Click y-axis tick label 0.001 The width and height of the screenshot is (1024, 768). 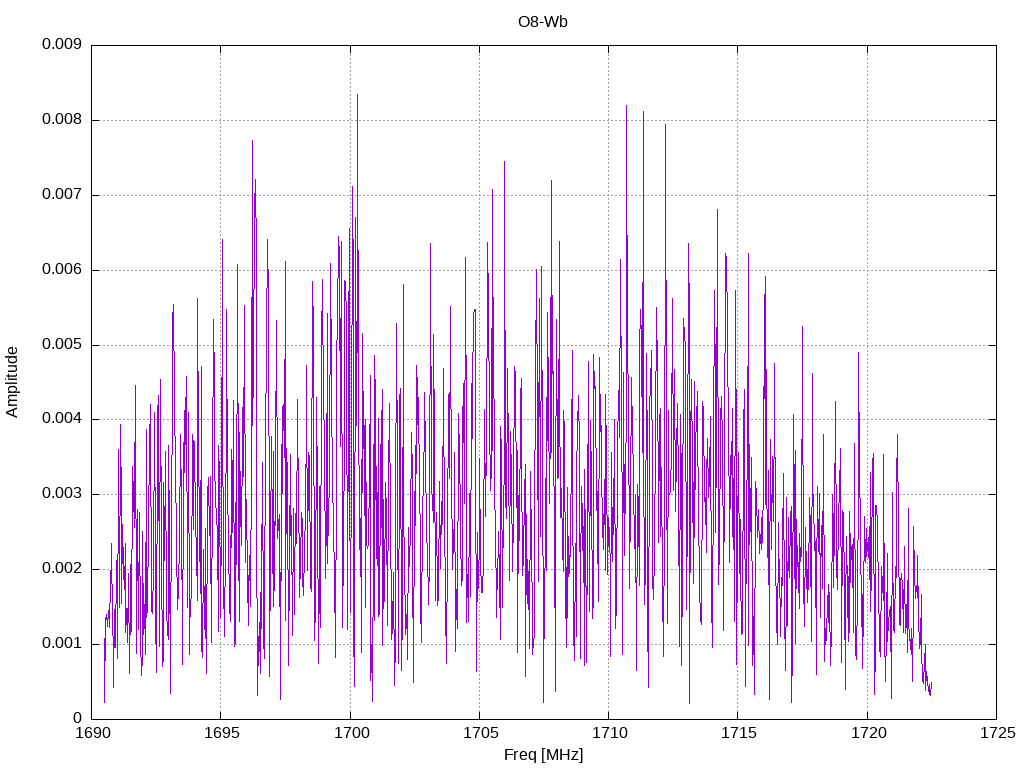[x=62, y=643]
